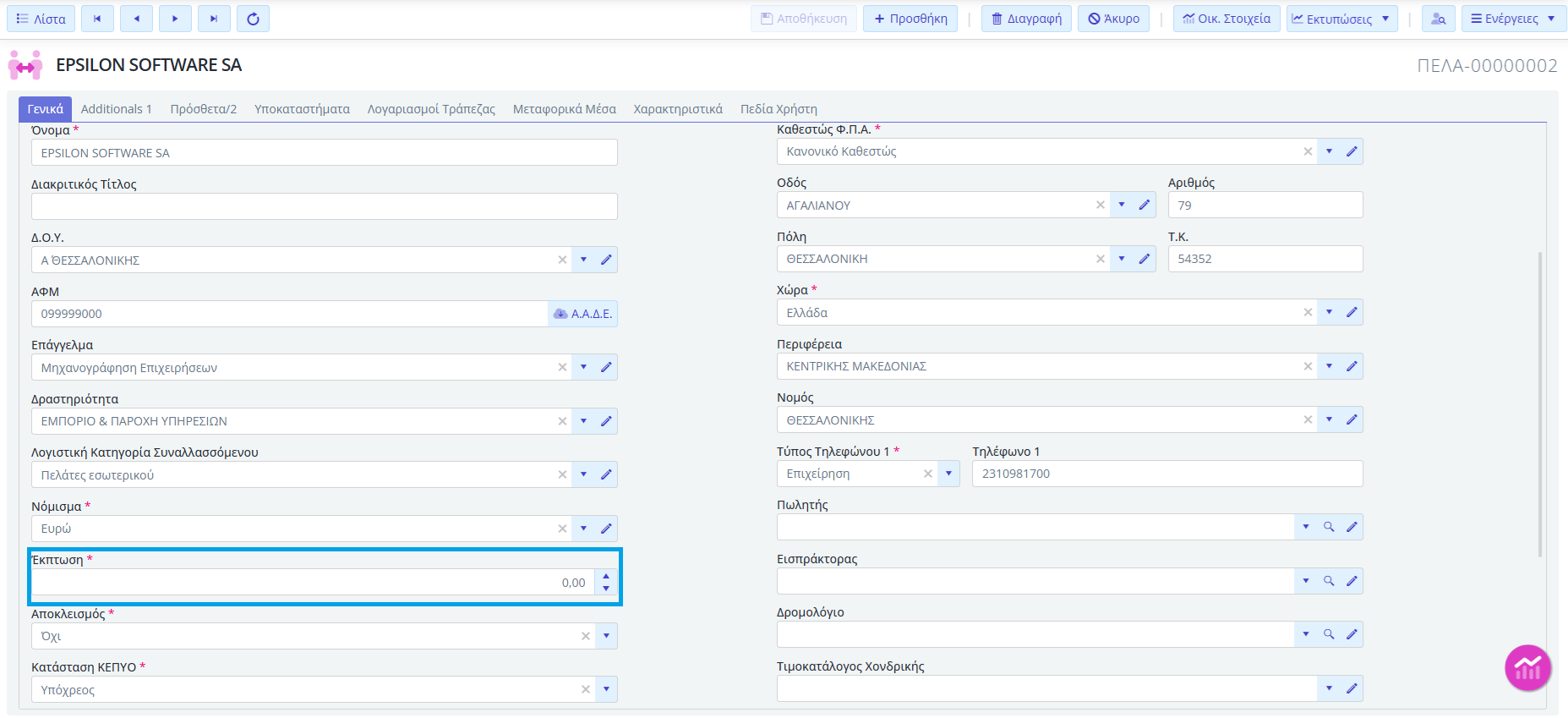Screen dimensions: 1568x718
Task: Open the Λογαριασμοί Τράπεζας tab
Action: coord(431,109)
